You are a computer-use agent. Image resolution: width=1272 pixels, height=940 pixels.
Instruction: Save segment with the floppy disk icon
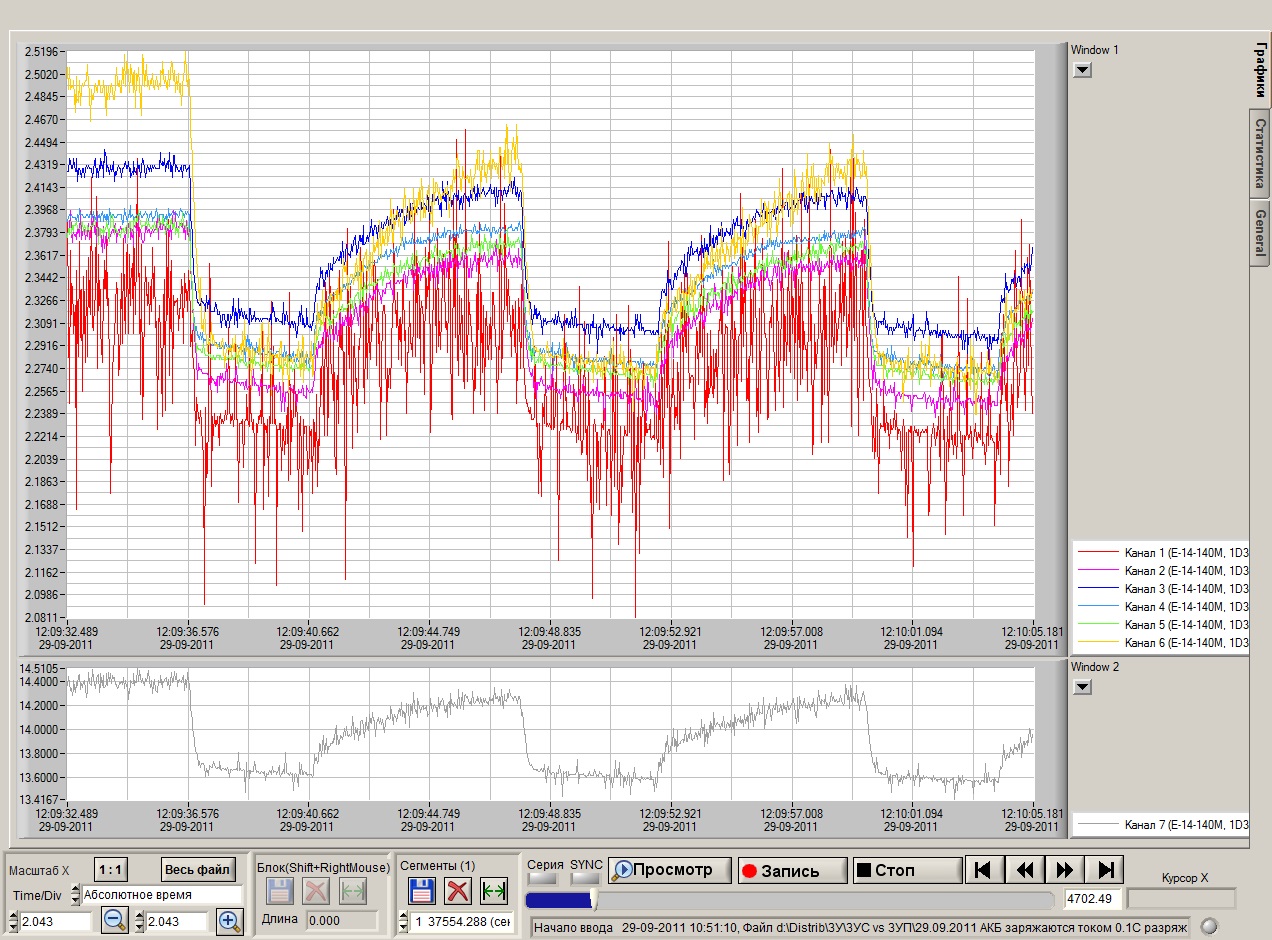[422, 891]
